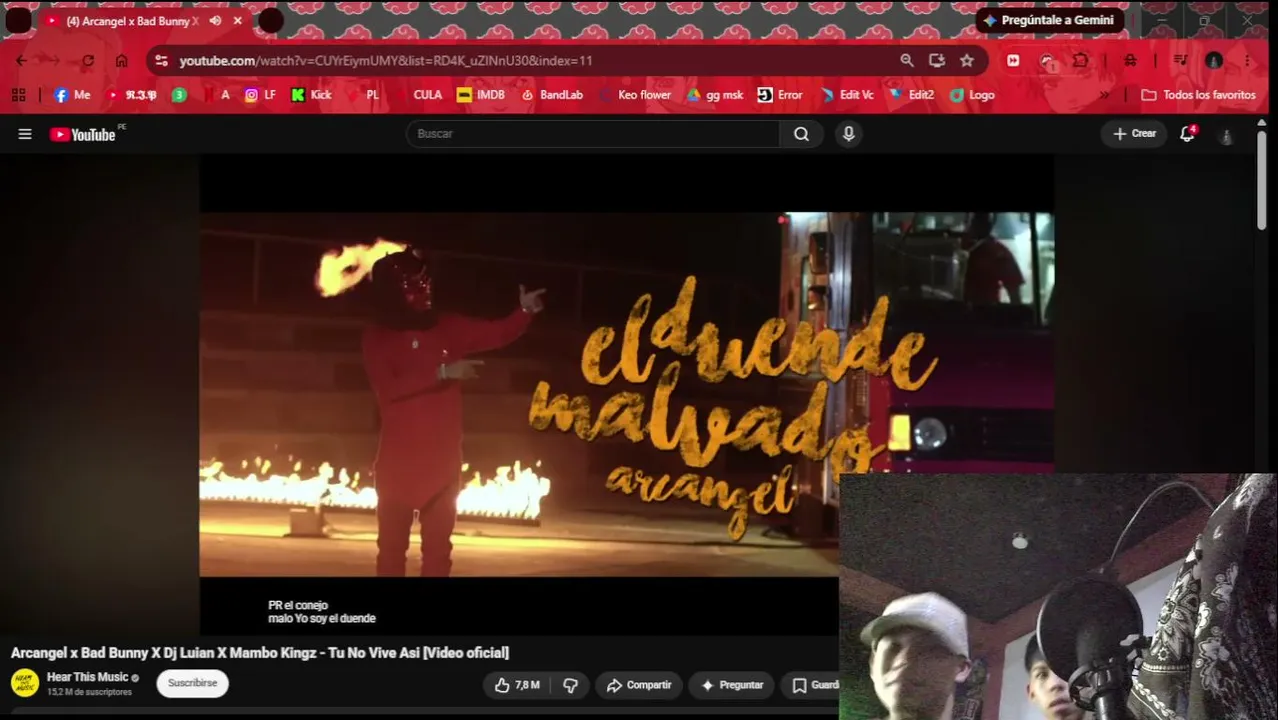The width and height of the screenshot is (1278, 720).
Task: Open the Instagram 'LF' bookmark
Action: [260, 95]
